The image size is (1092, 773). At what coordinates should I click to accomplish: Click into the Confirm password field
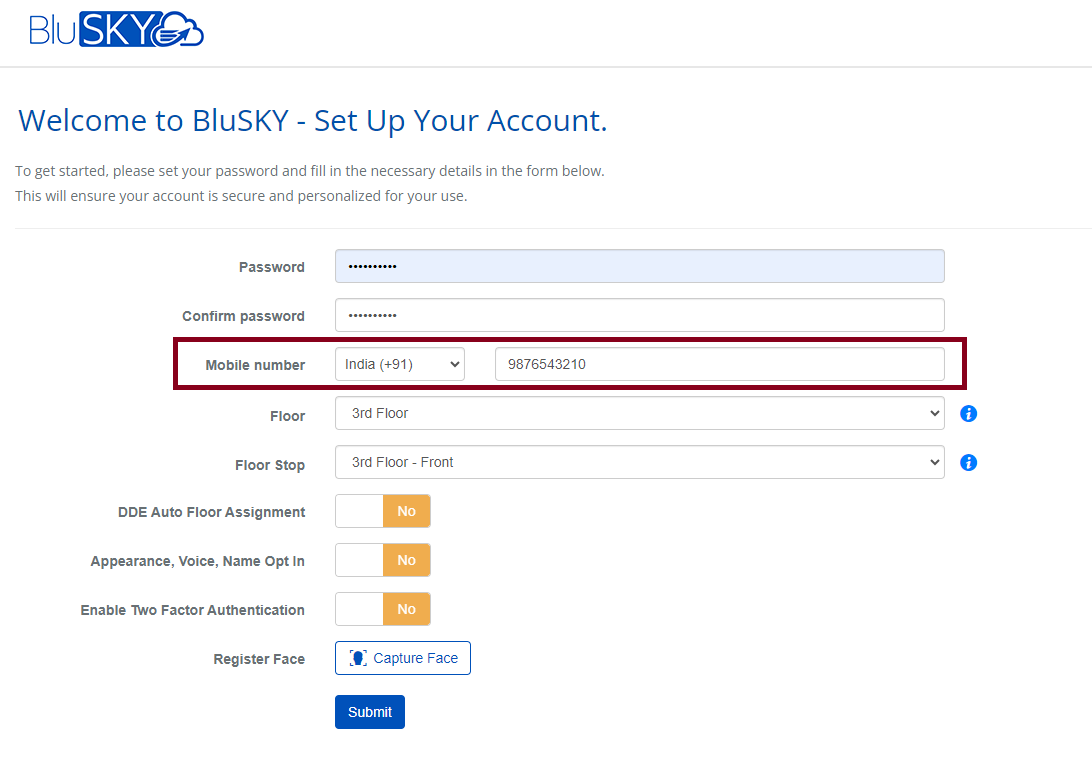[x=639, y=316]
